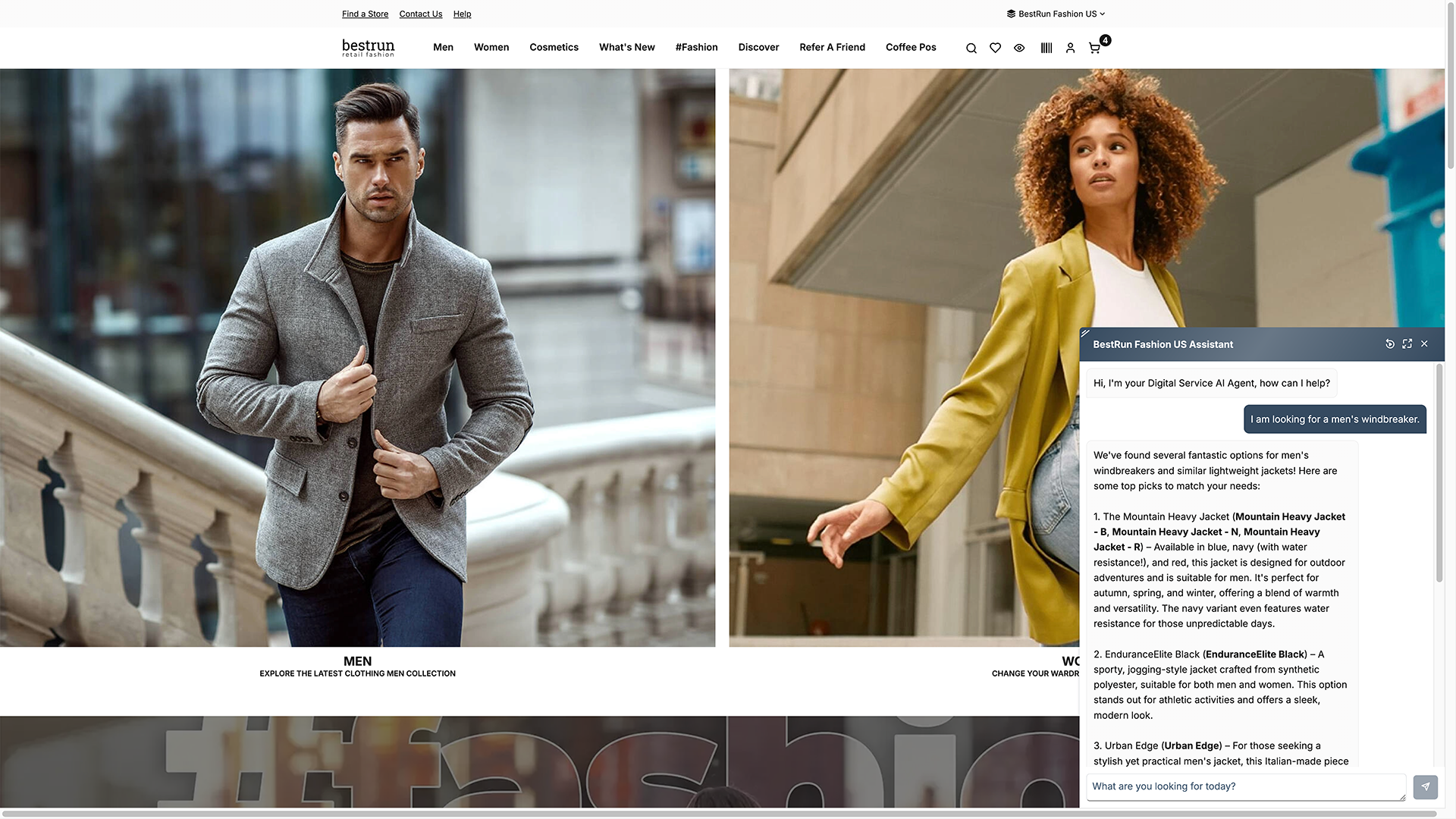The width and height of the screenshot is (1456, 819).
Task: Click the chat panel vertical scrollbar
Action: pyautogui.click(x=1439, y=474)
